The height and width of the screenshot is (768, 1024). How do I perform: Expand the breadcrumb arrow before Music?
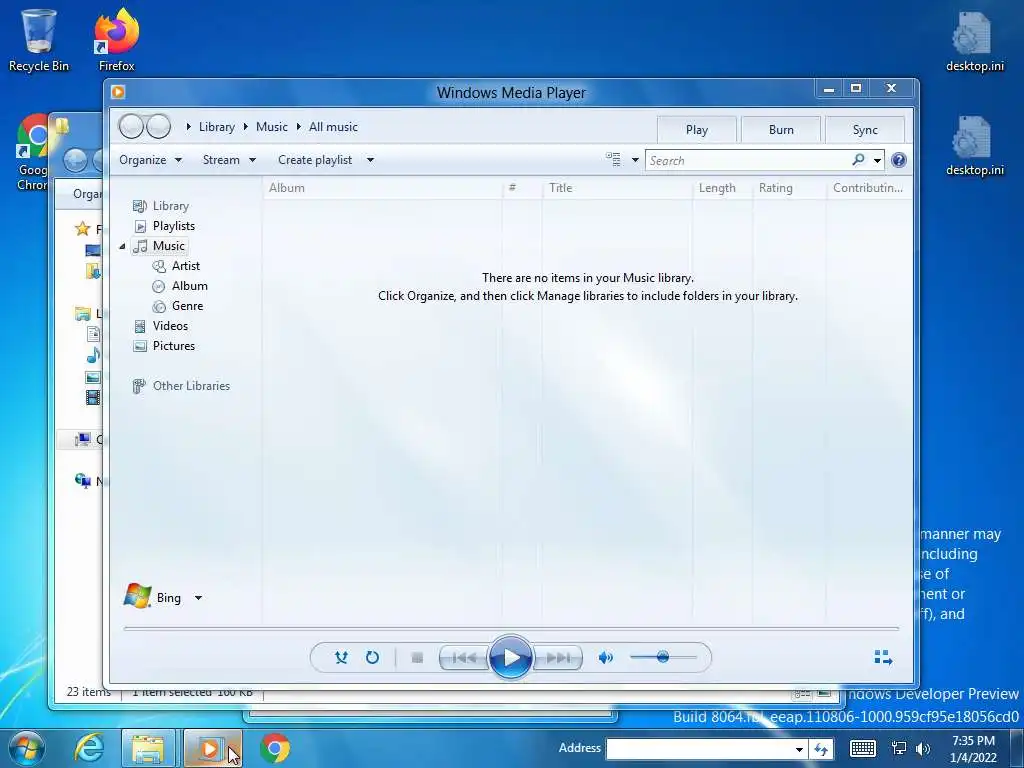tap(246, 127)
